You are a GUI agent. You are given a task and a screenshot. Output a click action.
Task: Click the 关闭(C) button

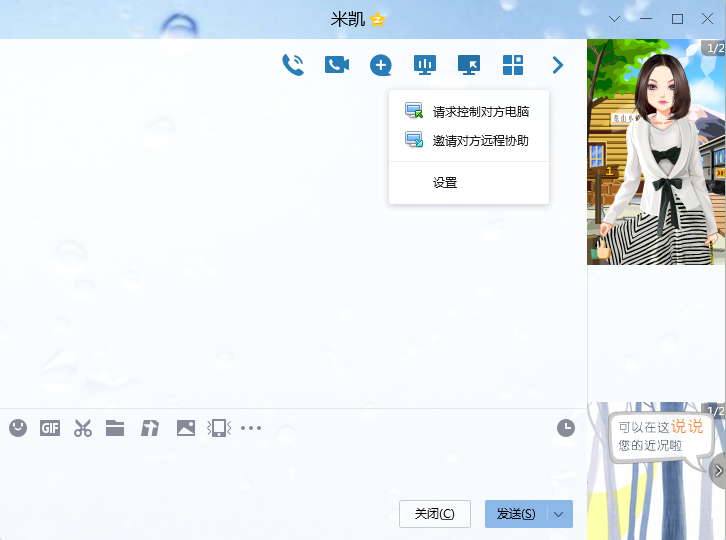point(435,514)
